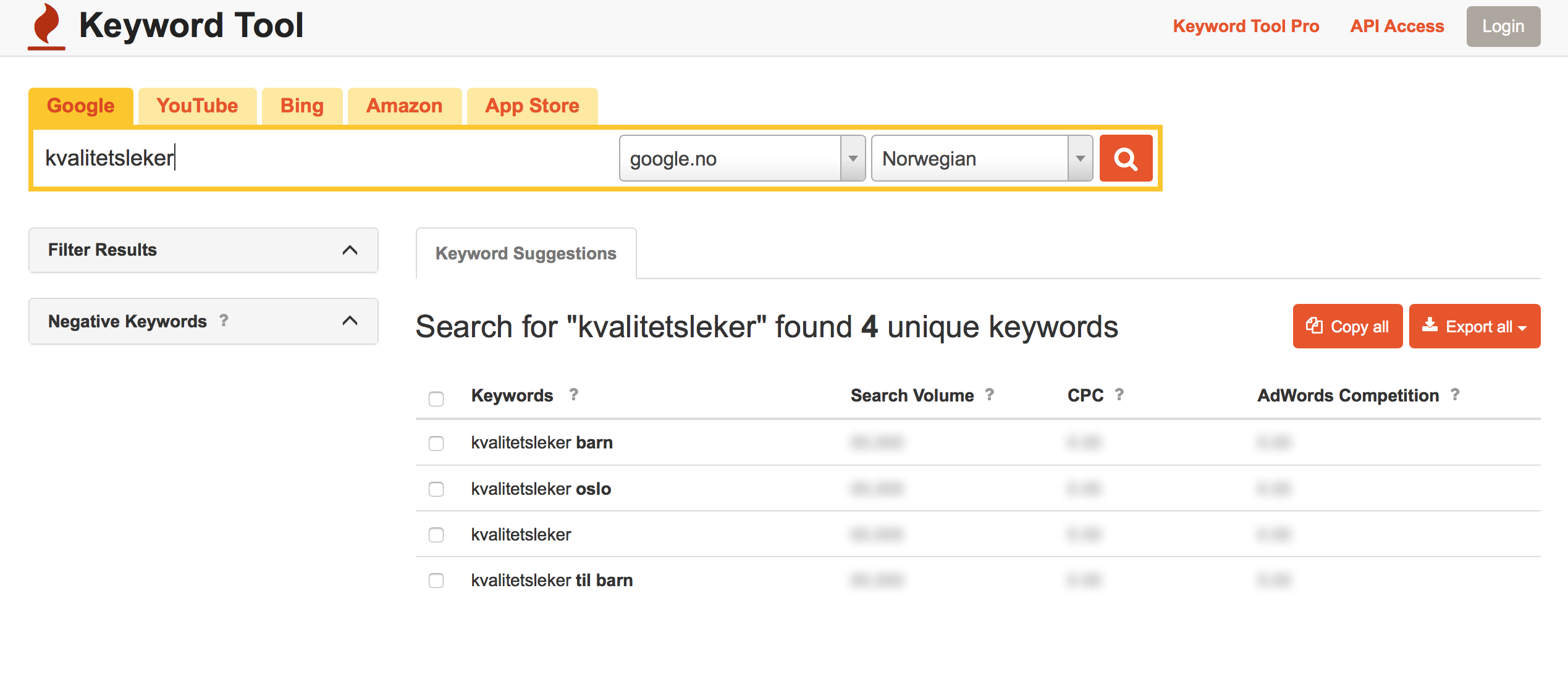Click help icon beside AdWords Competition
1568x698 pixels.
(1455, 395)
